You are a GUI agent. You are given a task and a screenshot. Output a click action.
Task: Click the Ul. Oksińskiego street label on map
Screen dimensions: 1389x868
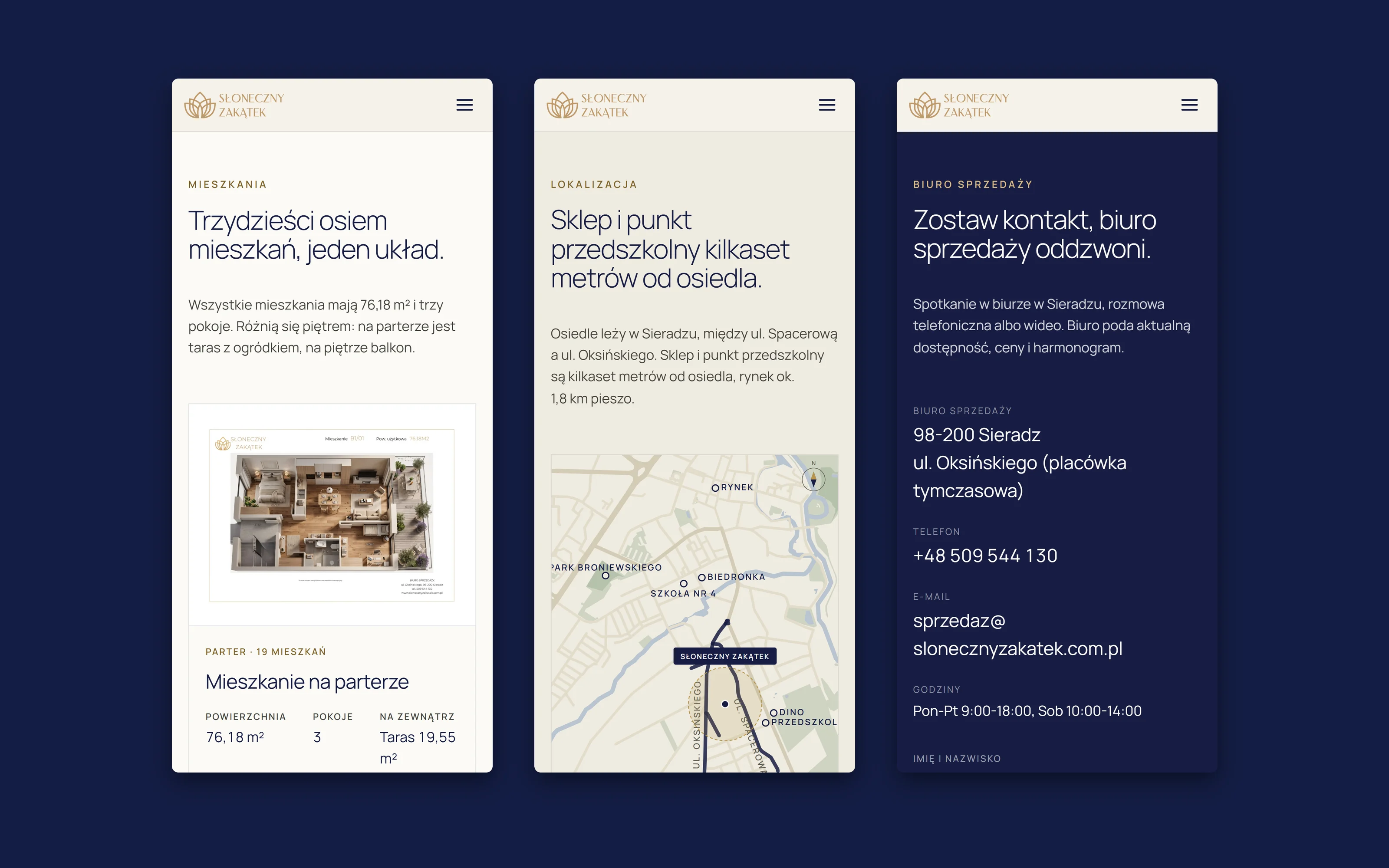click(697, 724)
